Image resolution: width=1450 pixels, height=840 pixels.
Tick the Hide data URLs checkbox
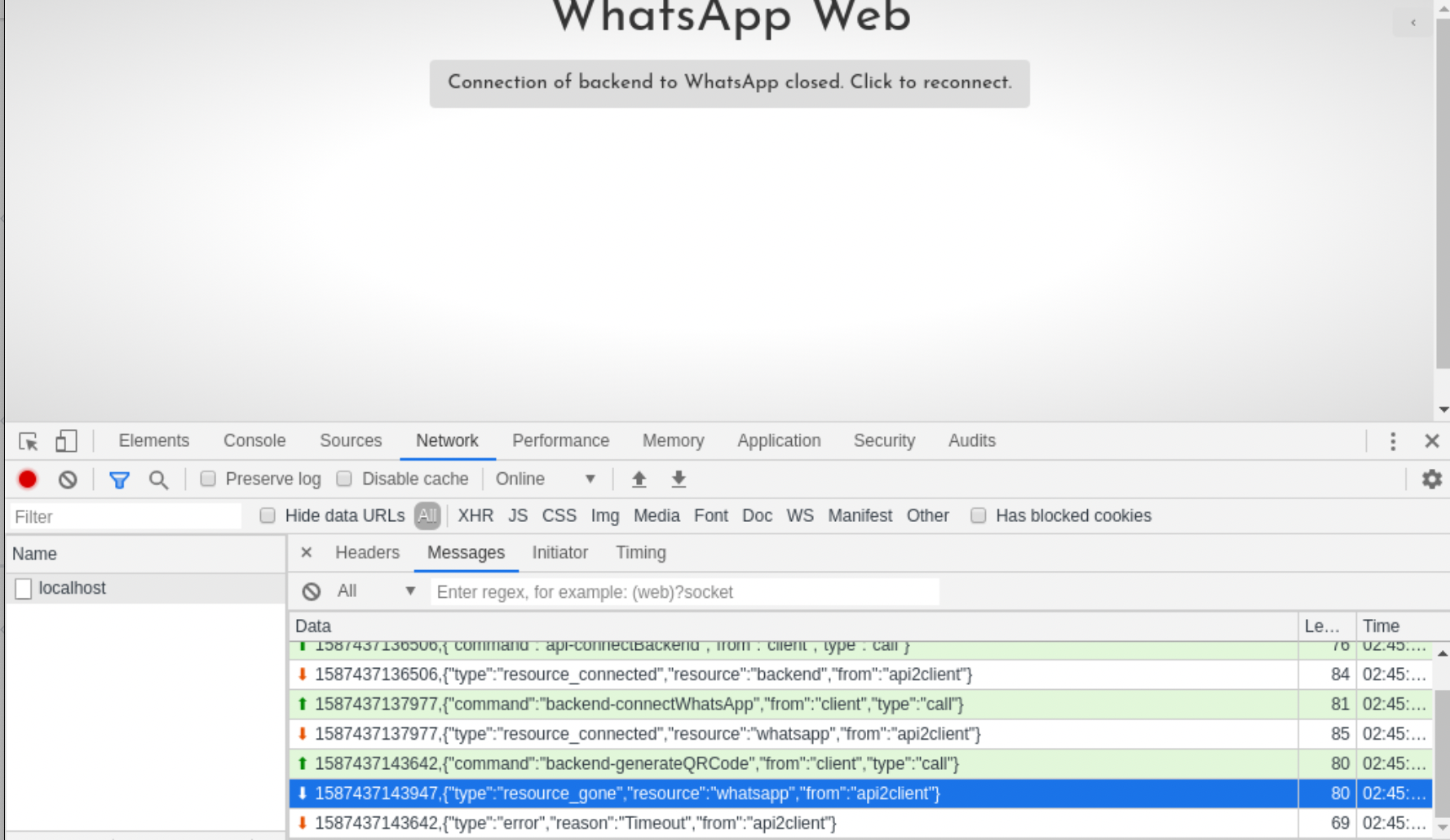pyautogui.click(x=267, y=515)
